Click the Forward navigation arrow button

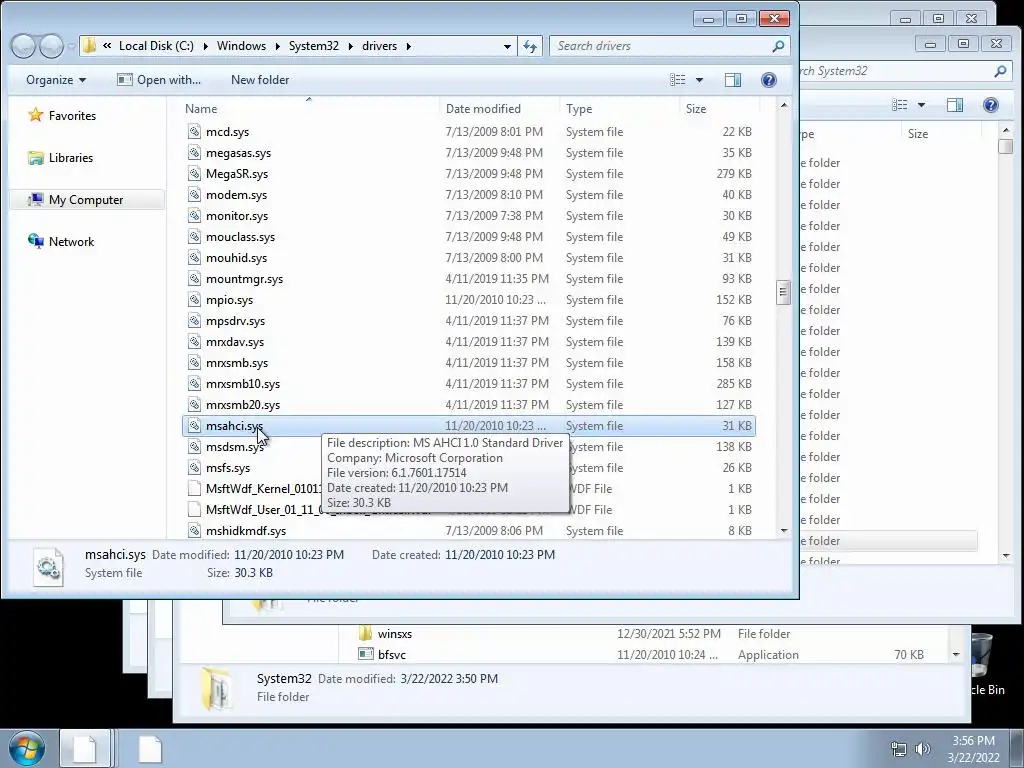pos(51,46)
